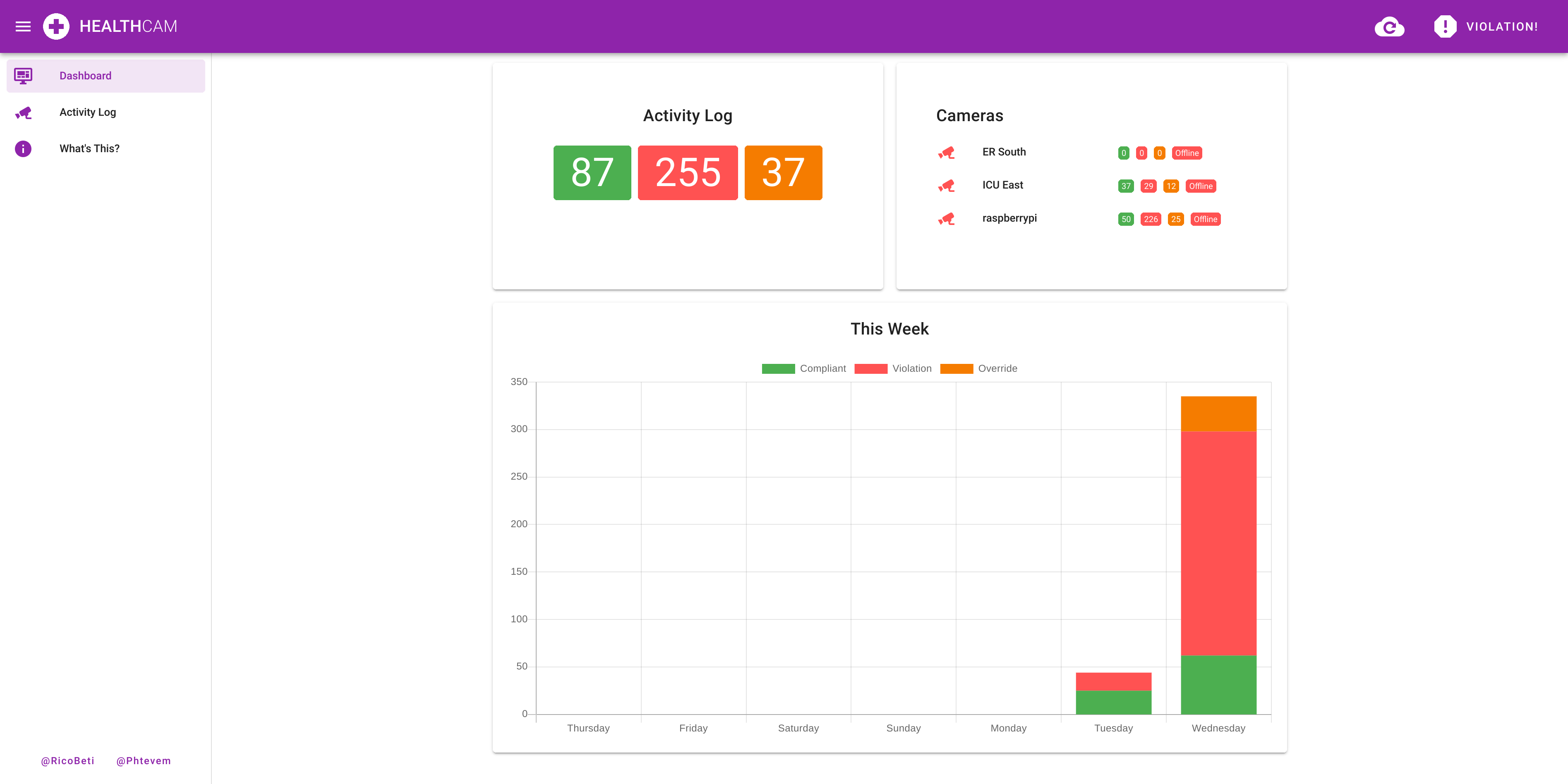The image size is (1568, 784).
Task: Click the red 255 violation count tile
Action: [687, 173]
